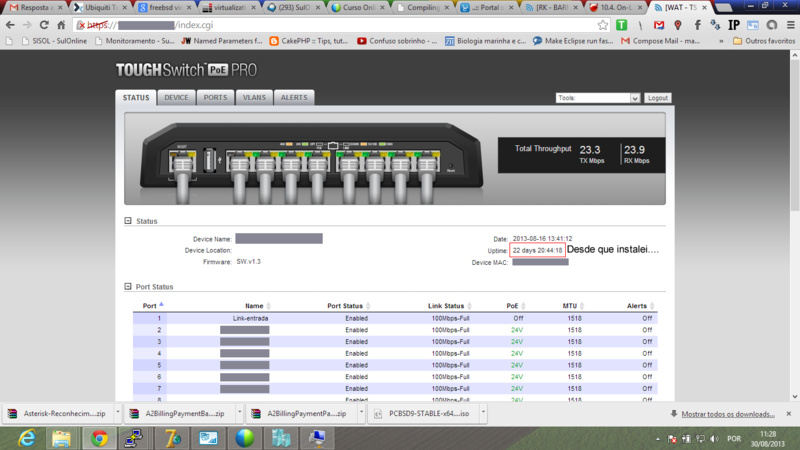Reload the page with the refresh icon
The image size is (800, 450).
(44, 25)
